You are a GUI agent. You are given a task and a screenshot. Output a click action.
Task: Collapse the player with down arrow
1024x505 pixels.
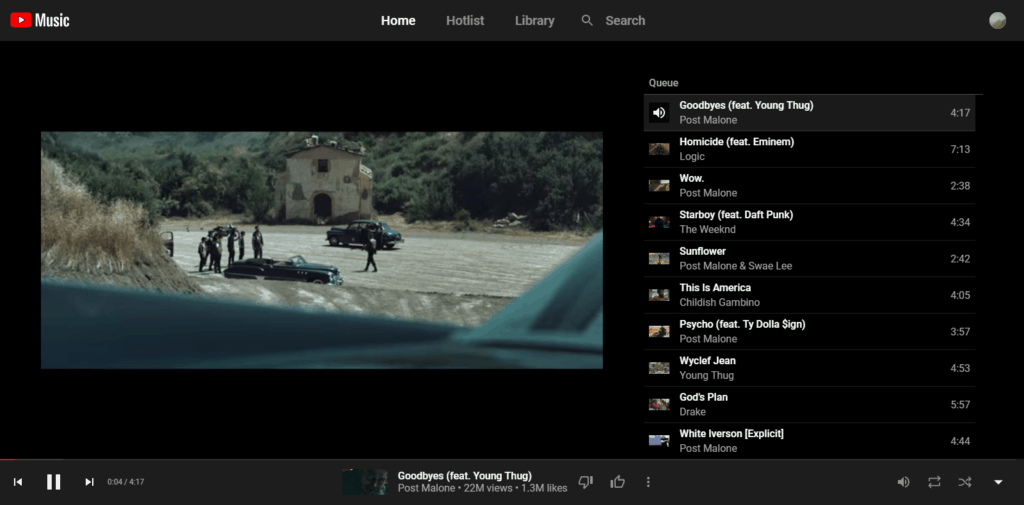tap(998, 482)
